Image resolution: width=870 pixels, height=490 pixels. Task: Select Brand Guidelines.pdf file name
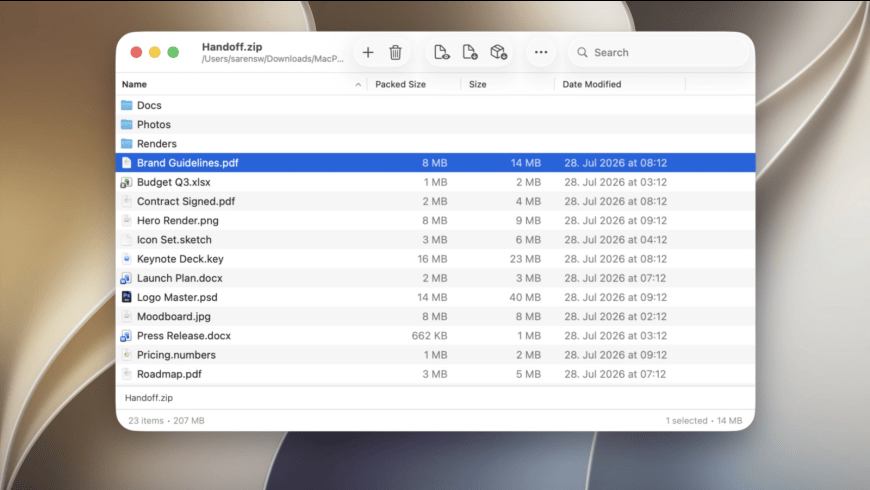point(188,163)
